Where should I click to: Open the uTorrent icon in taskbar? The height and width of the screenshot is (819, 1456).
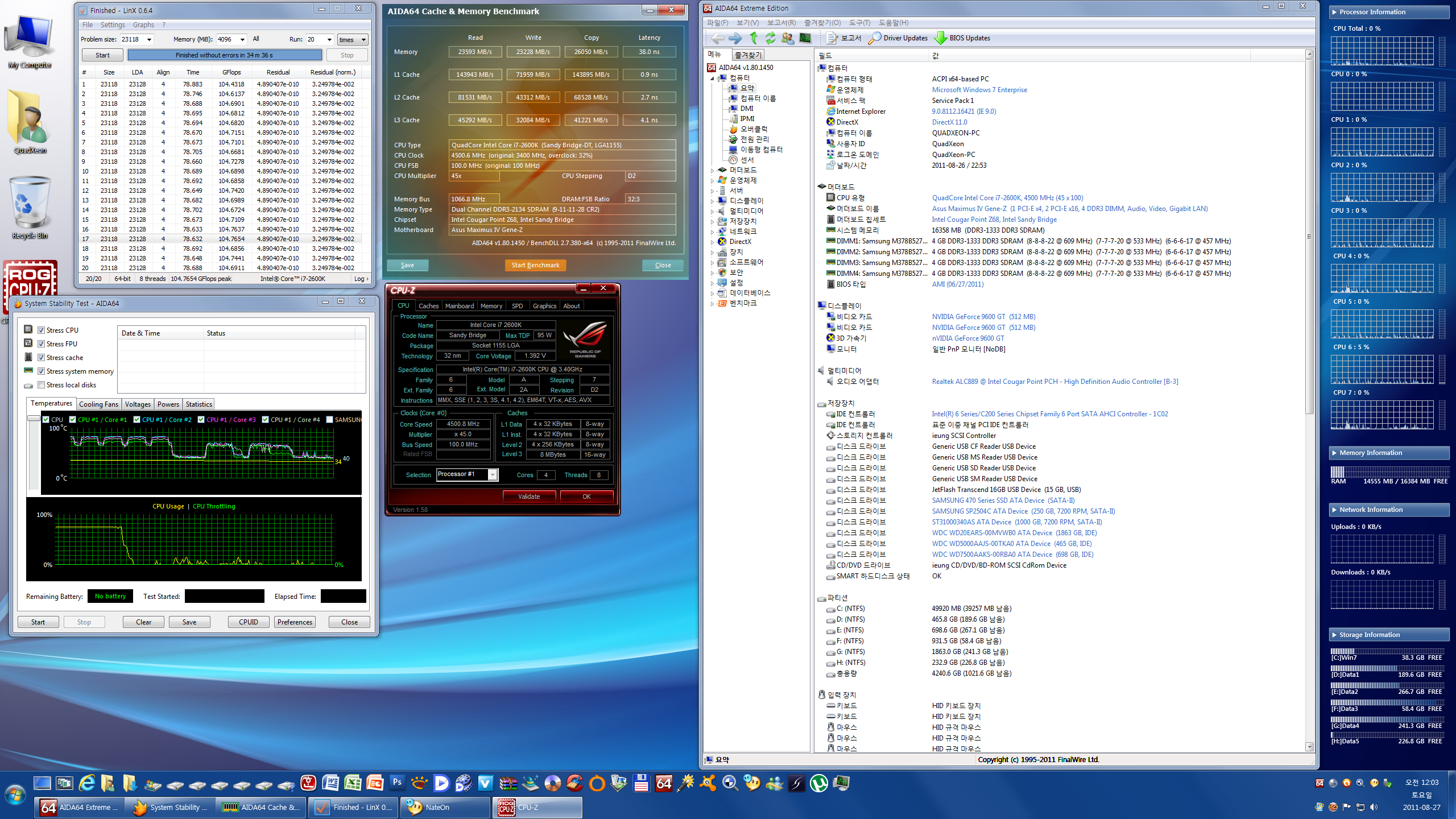(x=819, y=783)
